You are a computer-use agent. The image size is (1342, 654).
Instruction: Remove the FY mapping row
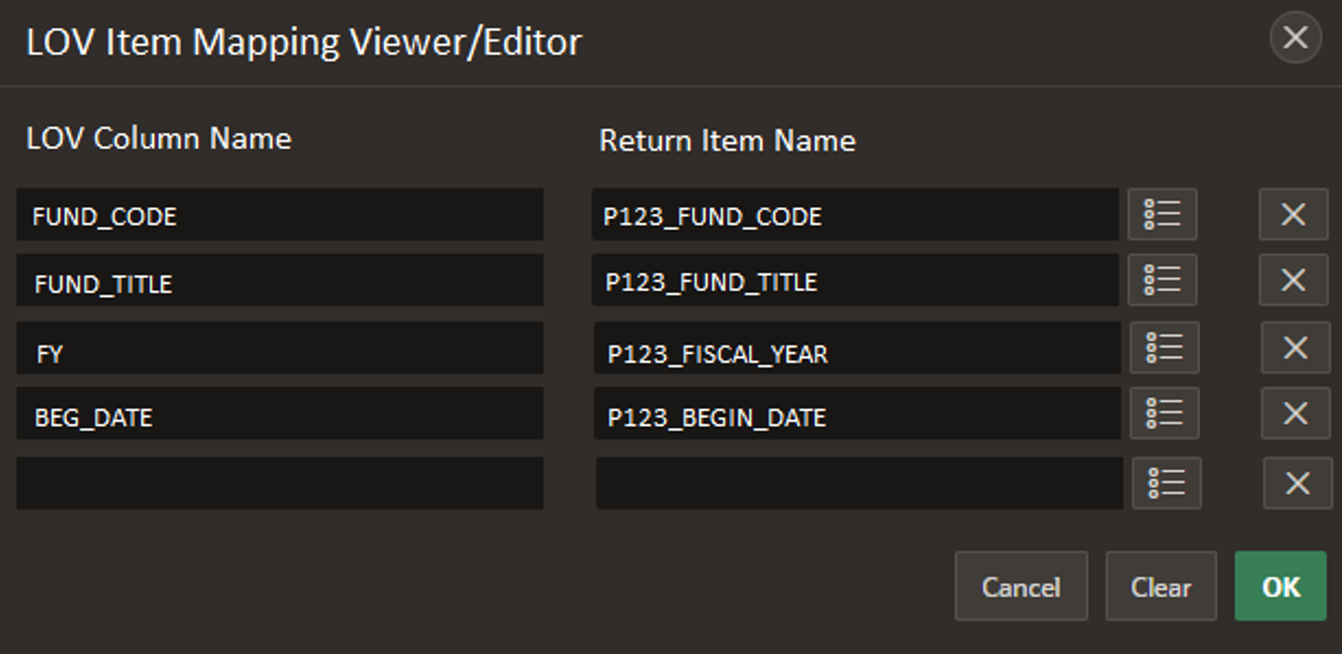1295,347
